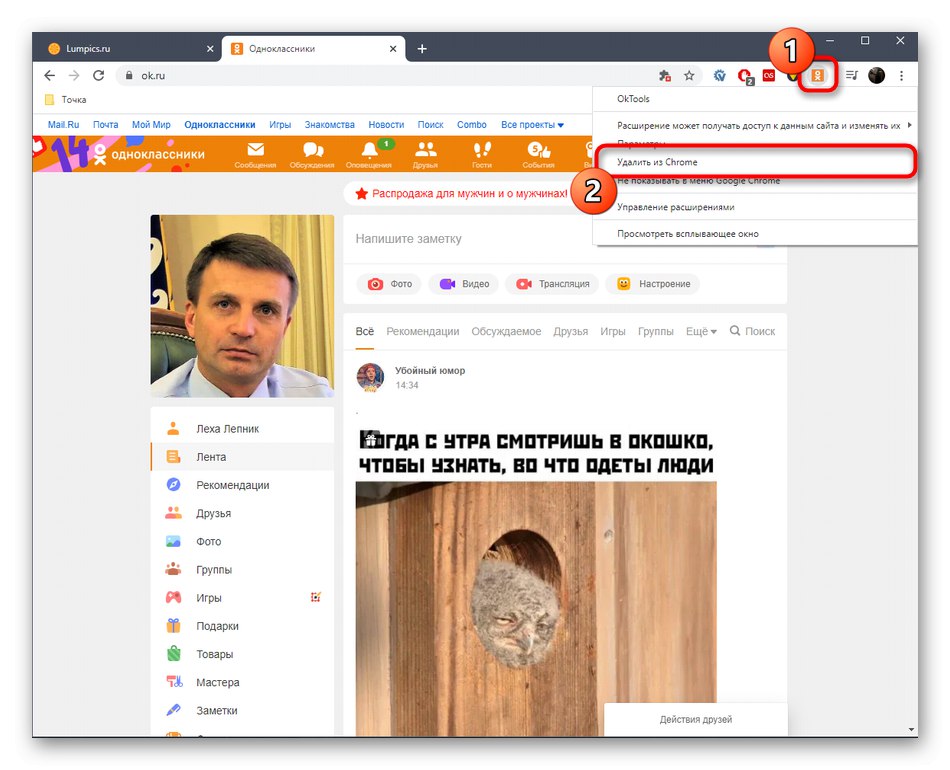
Task: Expand the Ещё filter dropdown
Action: pos(698,331)
